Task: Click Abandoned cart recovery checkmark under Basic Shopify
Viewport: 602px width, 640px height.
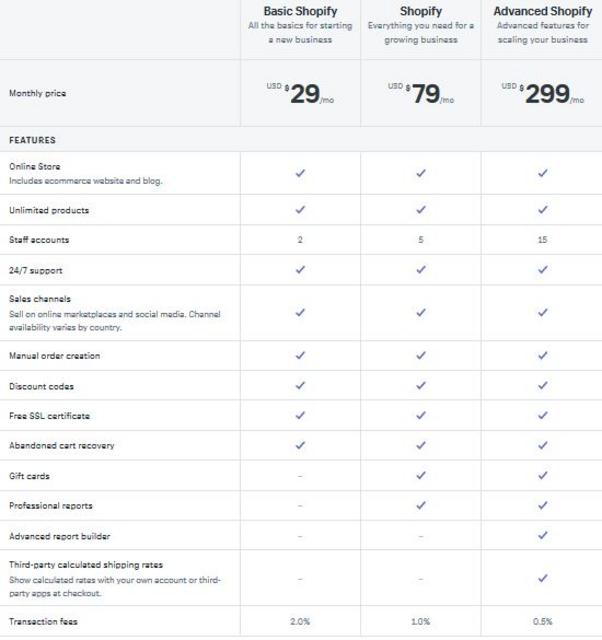Action: coord(300,445)
